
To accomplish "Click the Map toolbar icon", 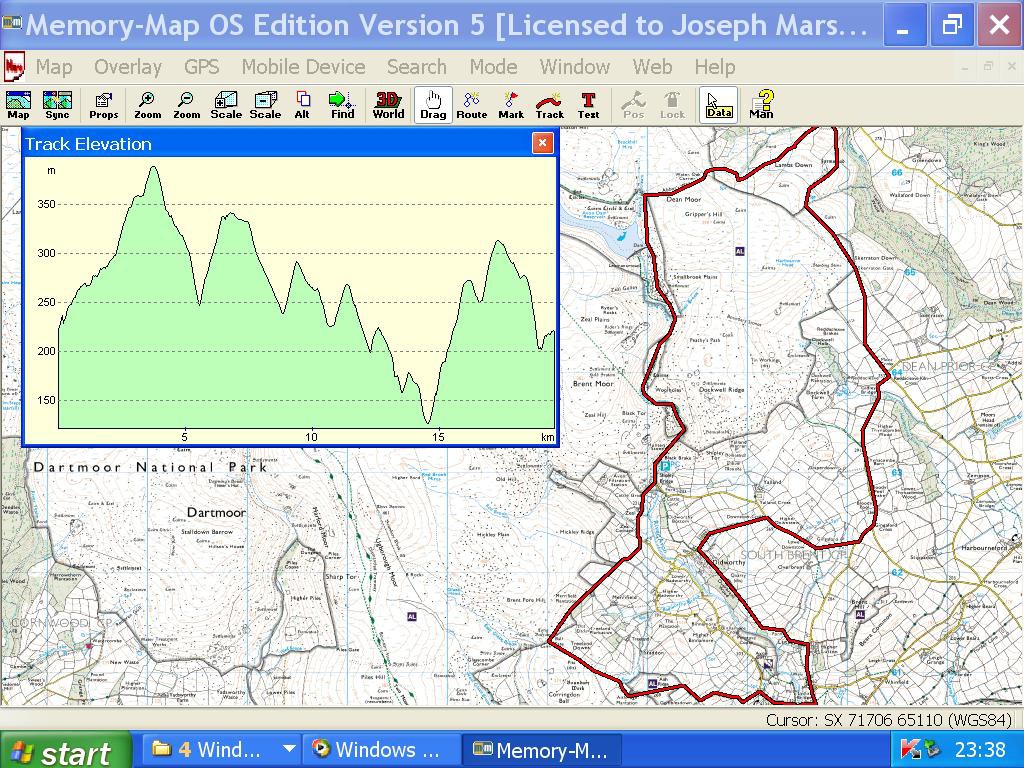I will click(18, 105).
